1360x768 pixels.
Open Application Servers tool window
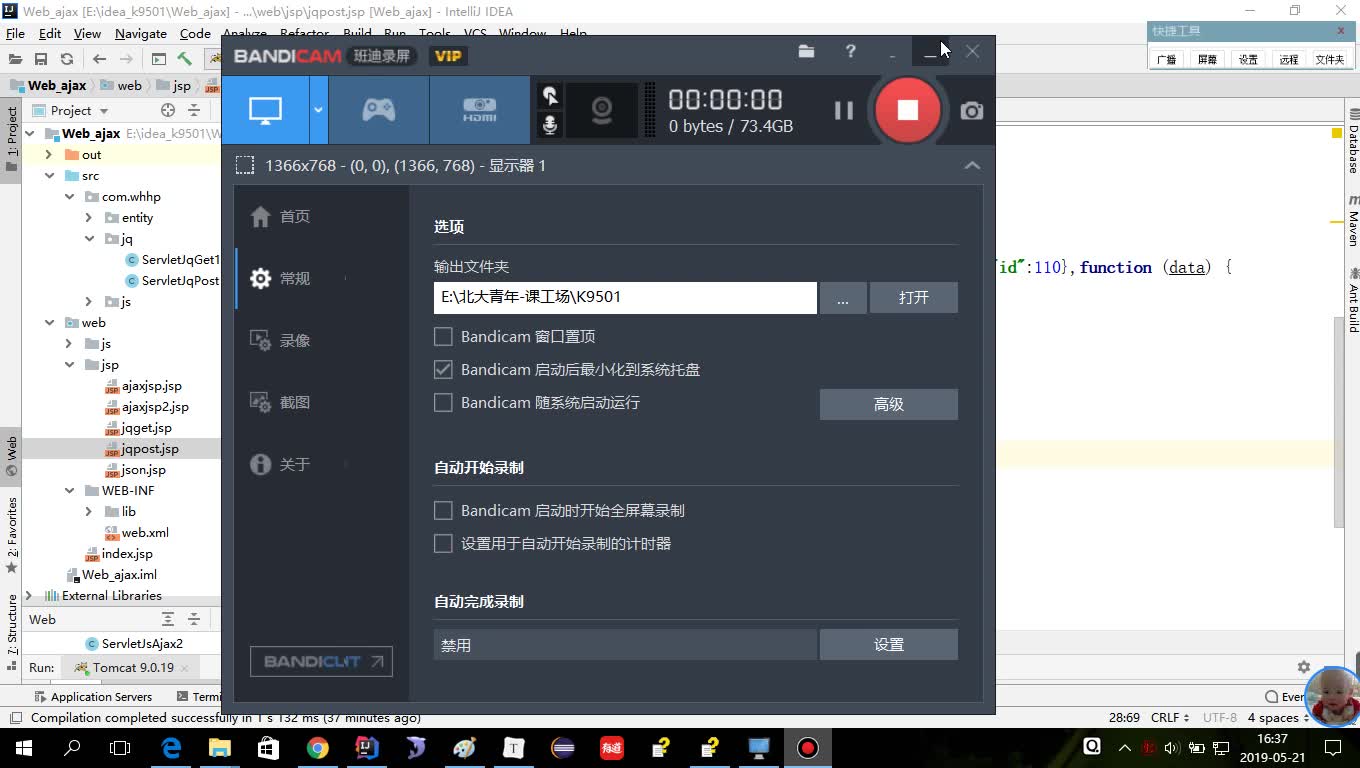(x=93, y=697)
